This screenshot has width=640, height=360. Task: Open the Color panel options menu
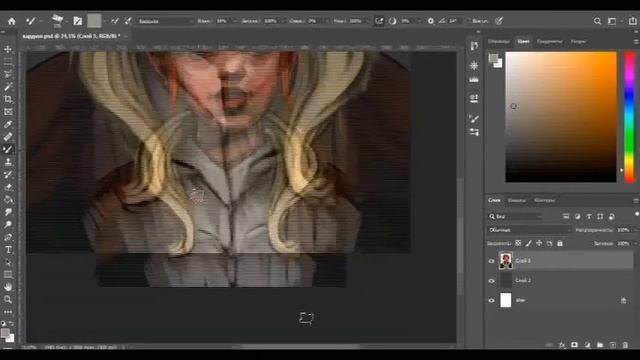[x=636, y=42]
